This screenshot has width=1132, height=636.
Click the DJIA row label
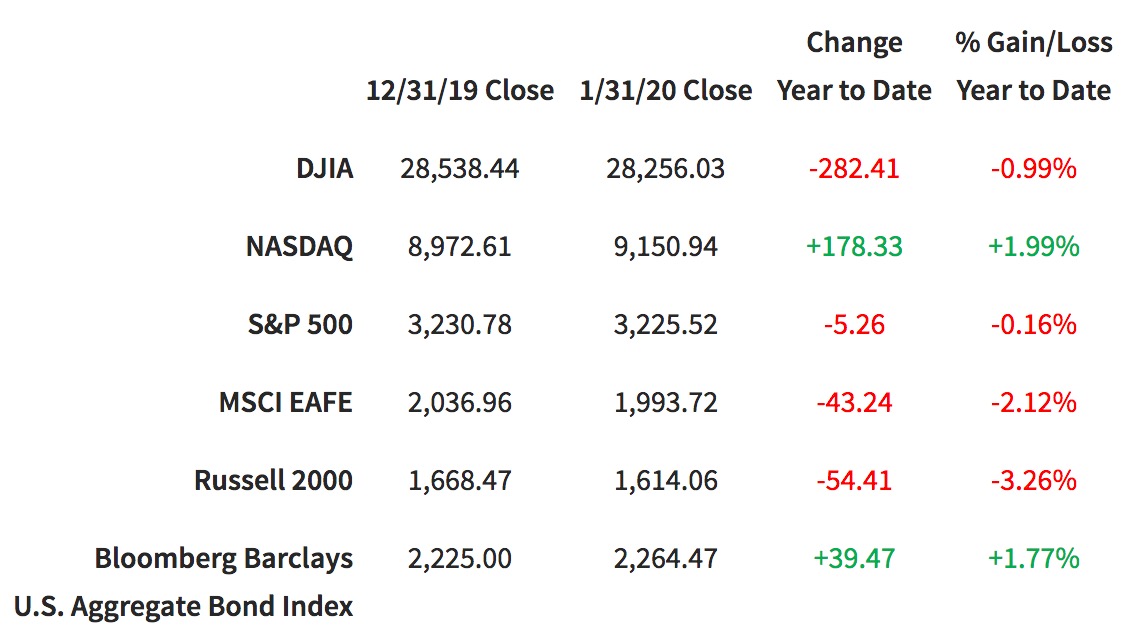click(324, 168)
